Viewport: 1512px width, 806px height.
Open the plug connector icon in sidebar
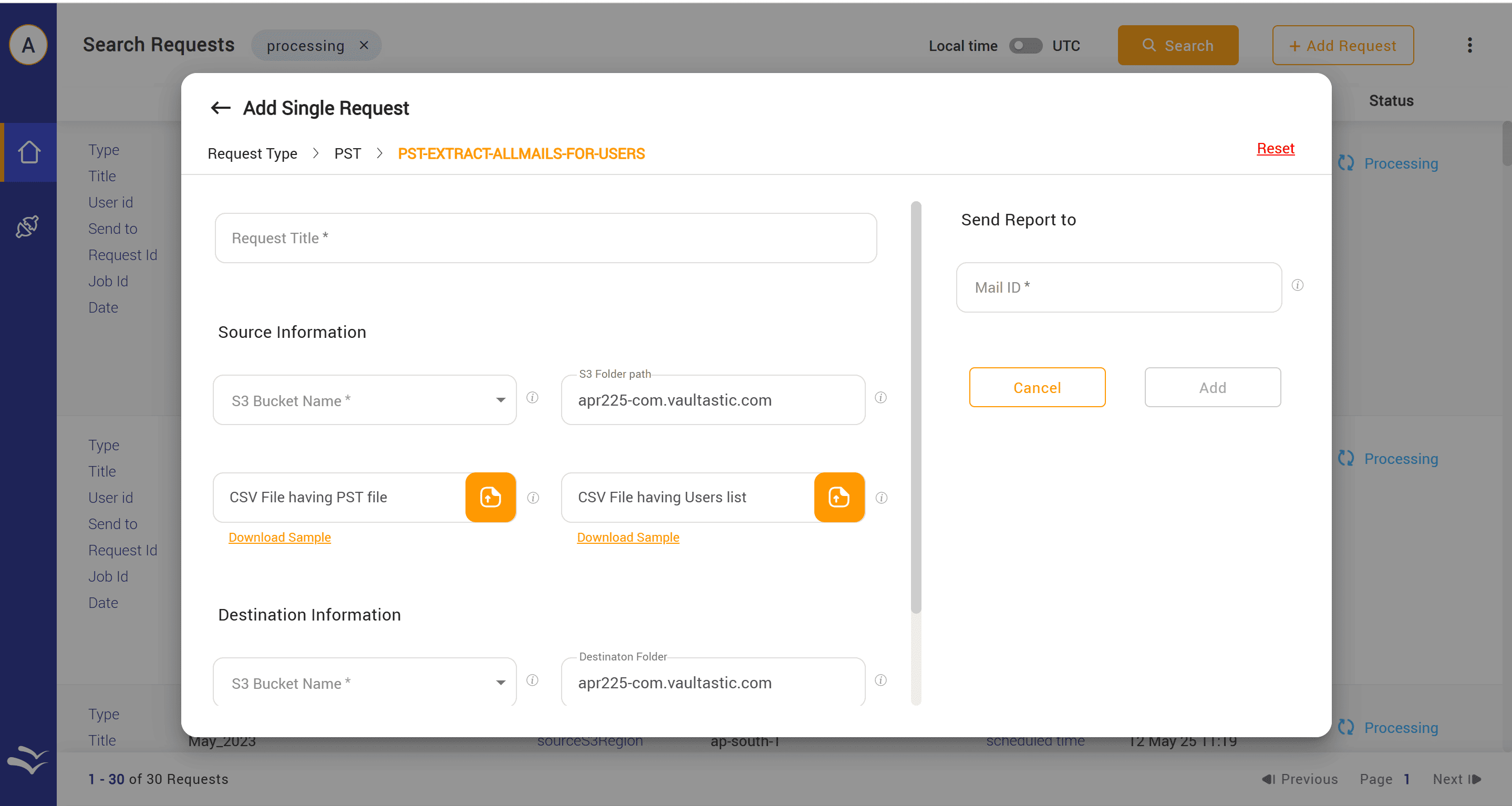click(x=28, y=226)
